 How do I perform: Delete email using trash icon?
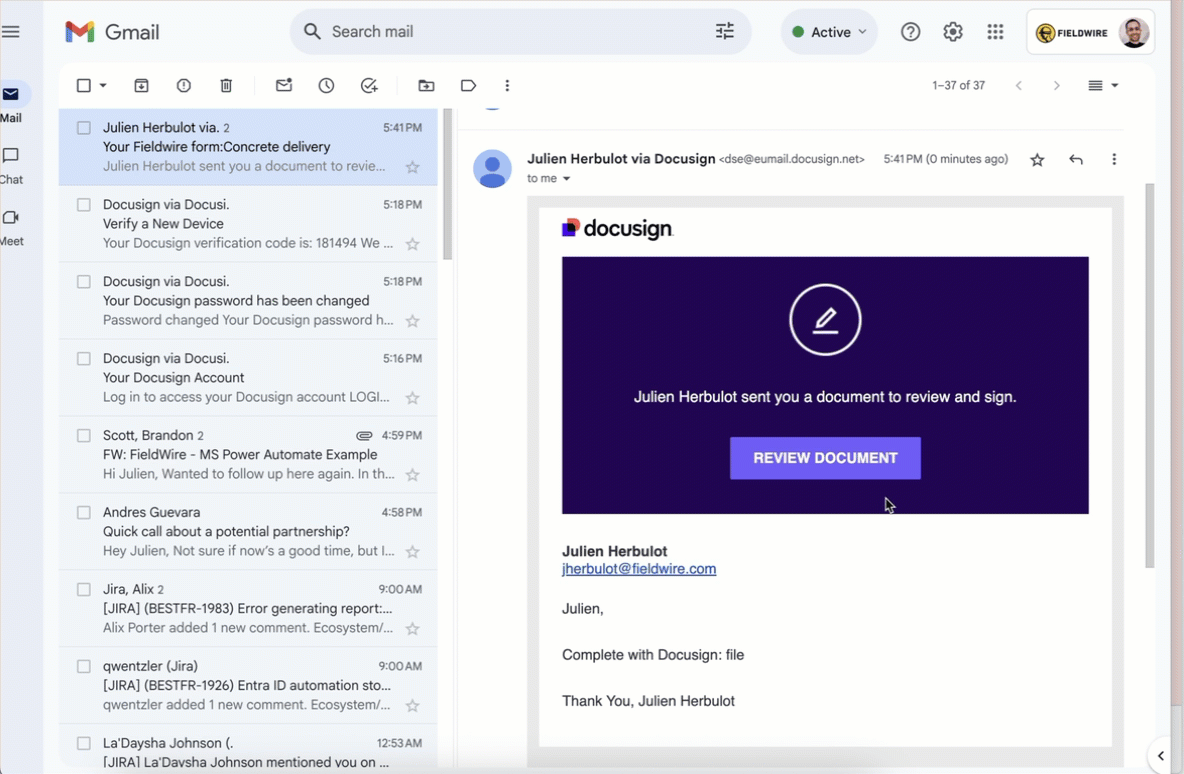click(x=226, y=86)
